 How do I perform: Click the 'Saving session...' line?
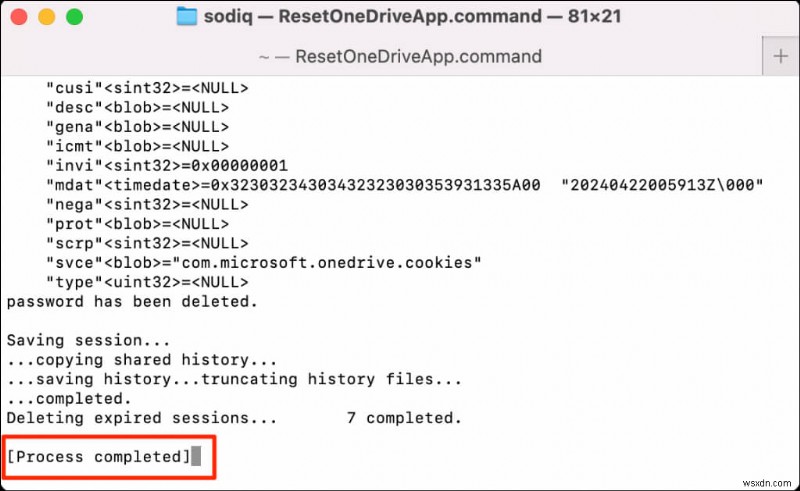[x=88, y=340]
